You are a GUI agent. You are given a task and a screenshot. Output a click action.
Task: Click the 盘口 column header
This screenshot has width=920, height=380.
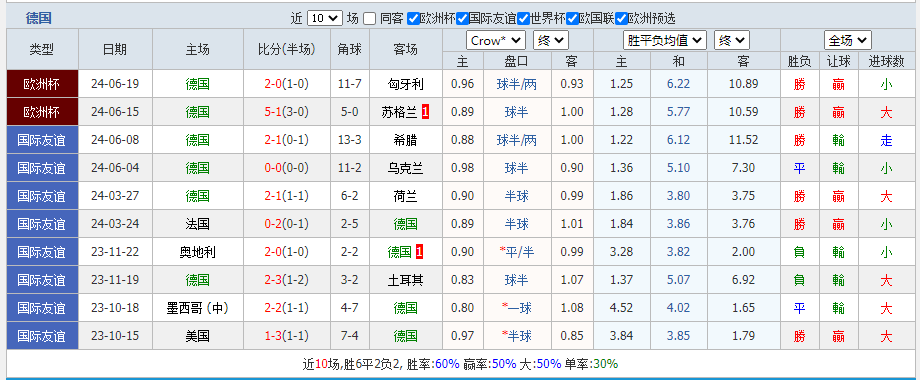(516, 62)
